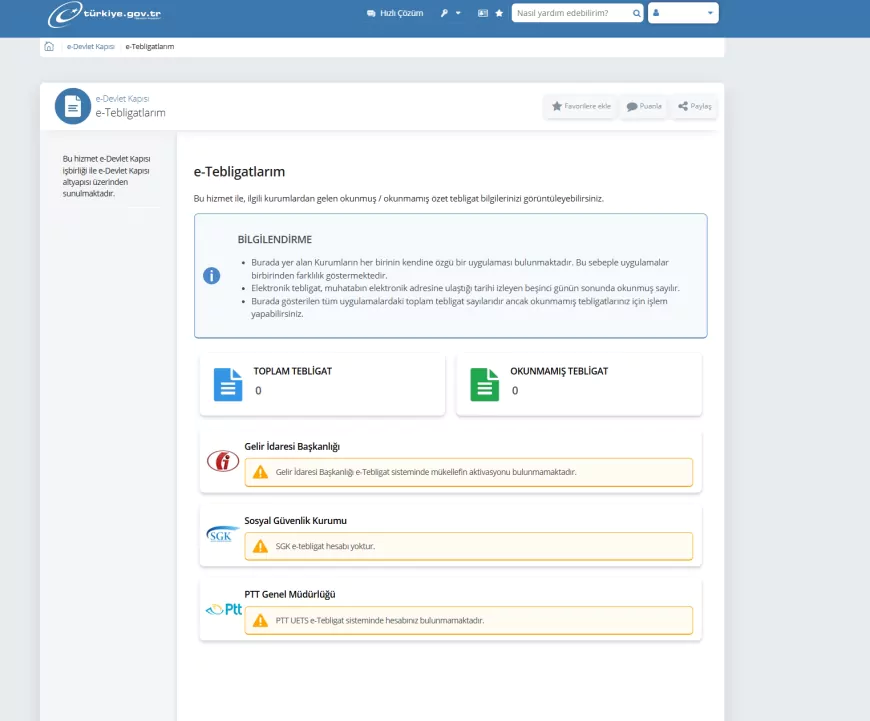Click the Gelir İdaresi Başkanlığı logo
This screenshot has width=870, height=721.
tap(222, 461)
